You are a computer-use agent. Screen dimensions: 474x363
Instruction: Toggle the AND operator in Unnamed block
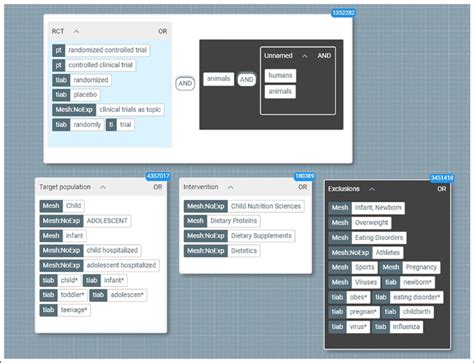pyautogui.click(x=324, y=56)
